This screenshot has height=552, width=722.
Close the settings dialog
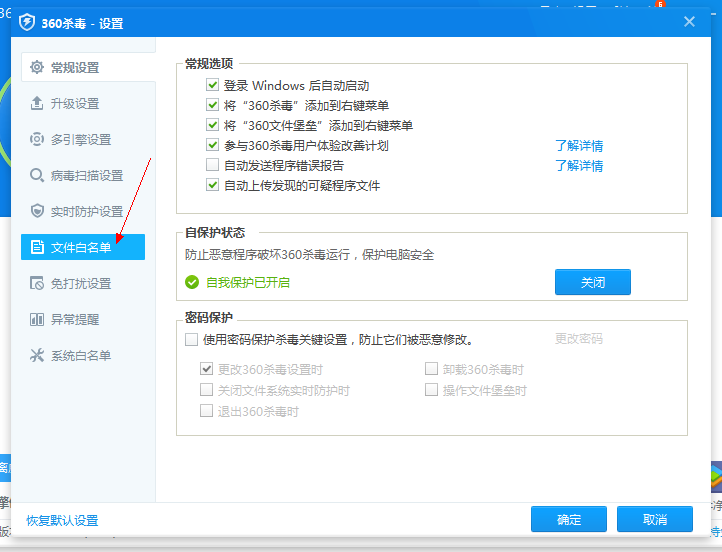point(689,22)
